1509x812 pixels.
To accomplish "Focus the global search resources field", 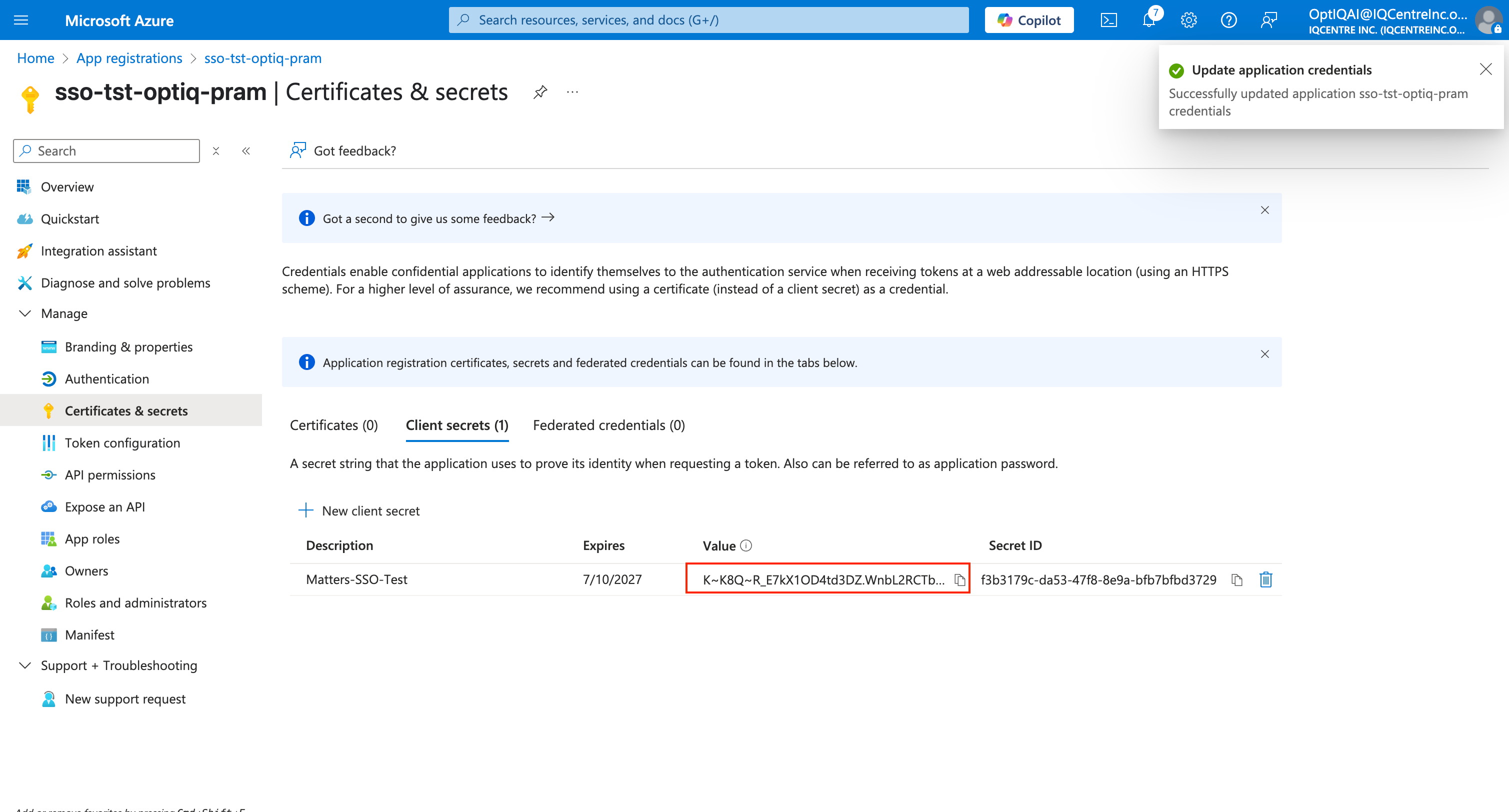I will pyautogui.click(x=708, y=20).
